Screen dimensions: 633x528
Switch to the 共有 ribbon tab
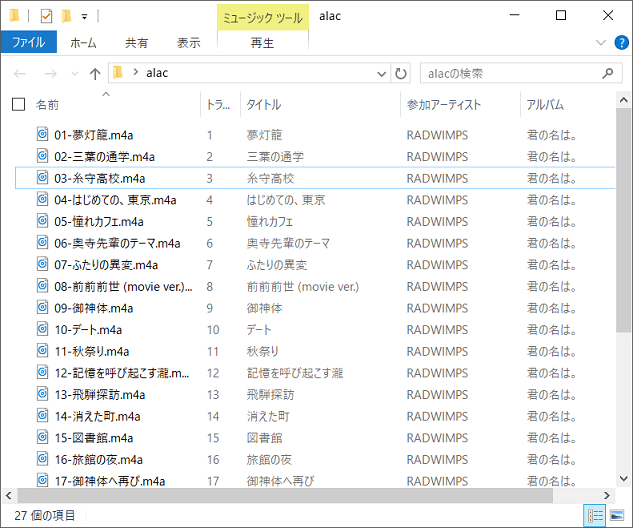tap(136, 43)
